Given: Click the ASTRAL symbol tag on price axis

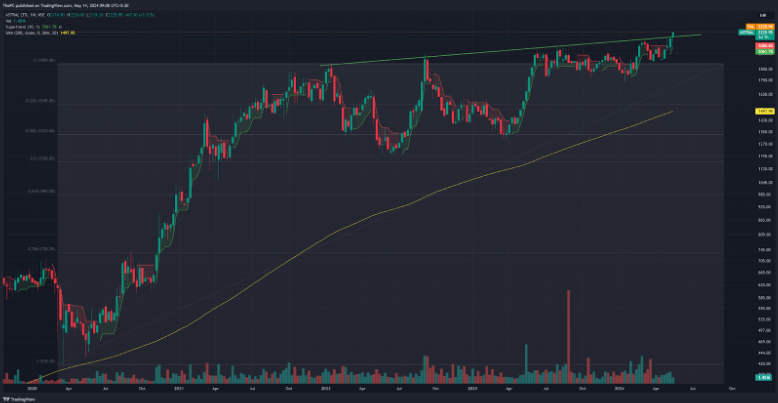Looking at the screenshot, I should tap(745, 32).
